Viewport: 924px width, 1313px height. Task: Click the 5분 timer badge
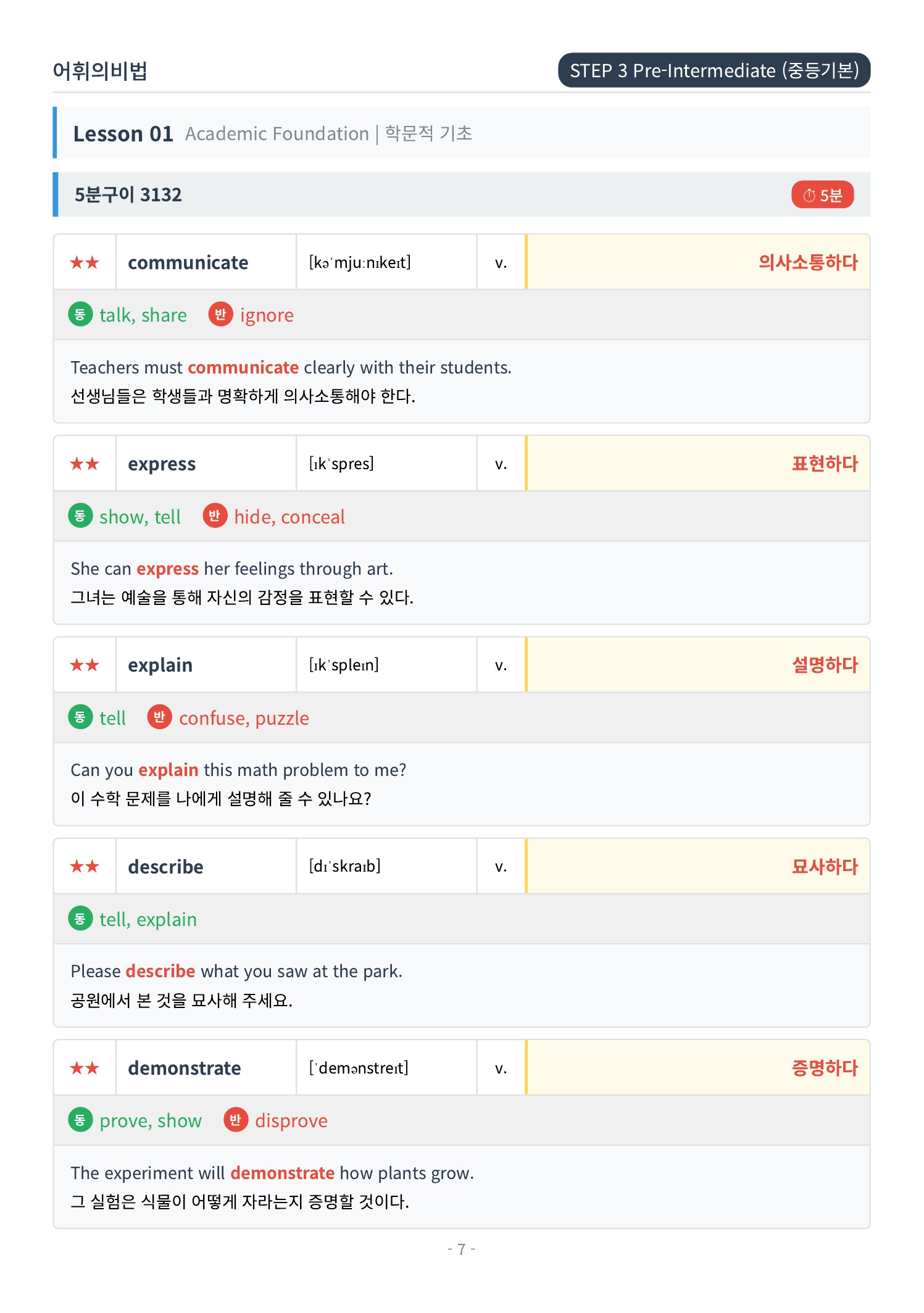tap(822, 195)
